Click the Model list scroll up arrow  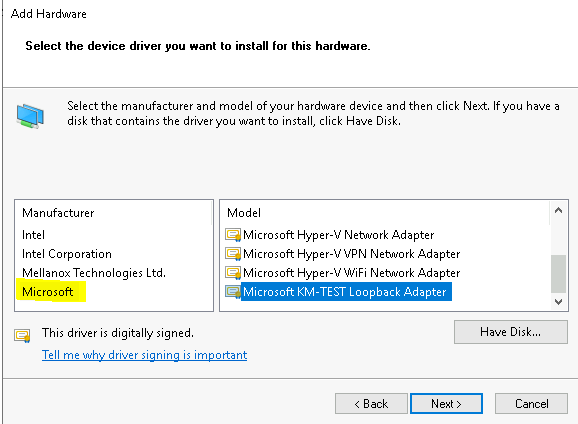(x=558, y=211)
